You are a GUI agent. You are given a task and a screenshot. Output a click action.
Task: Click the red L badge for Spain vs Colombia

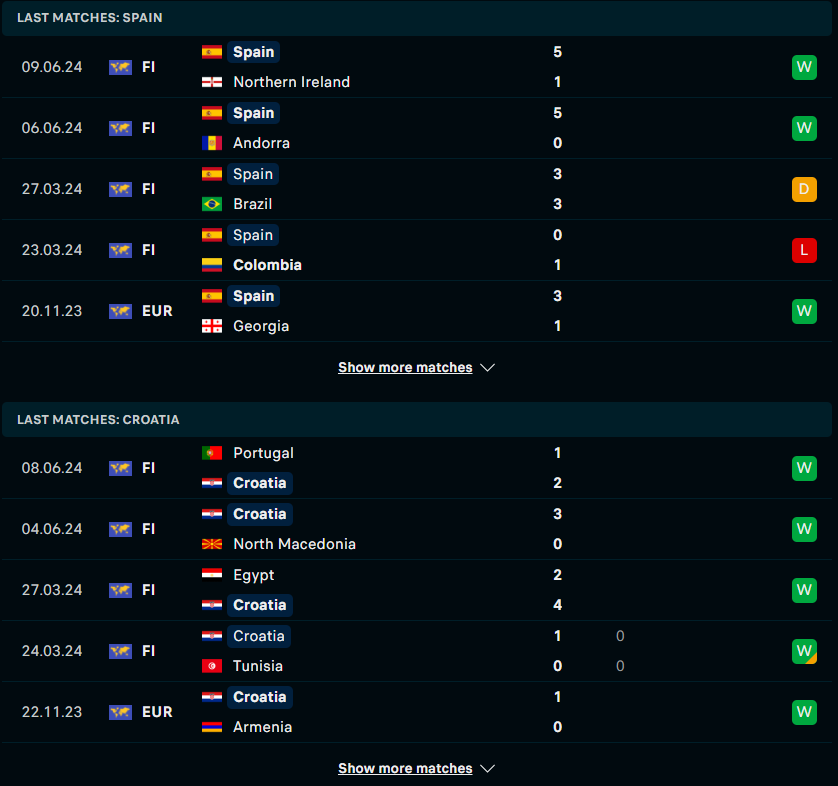point(804,250)
